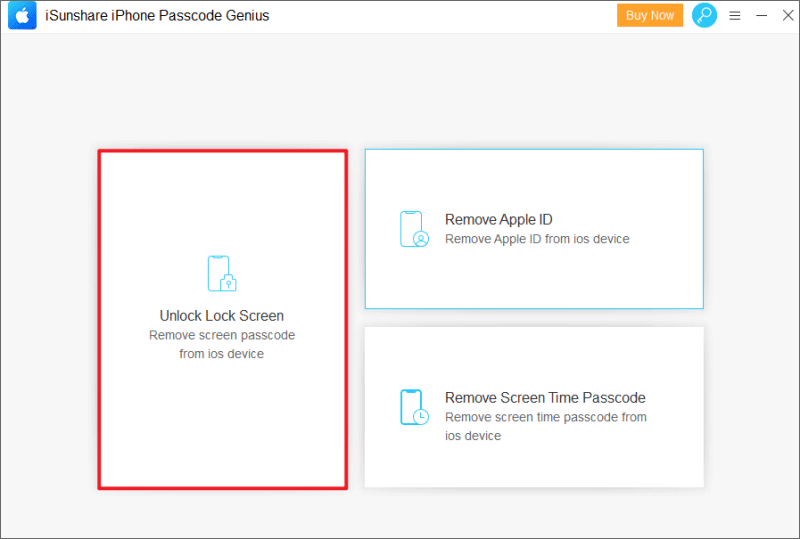The image size is (800, 539).
Task: Click the iSunshare iPhone Passcode Genius title
Action: pyautogui.click(x=157, y=16)
